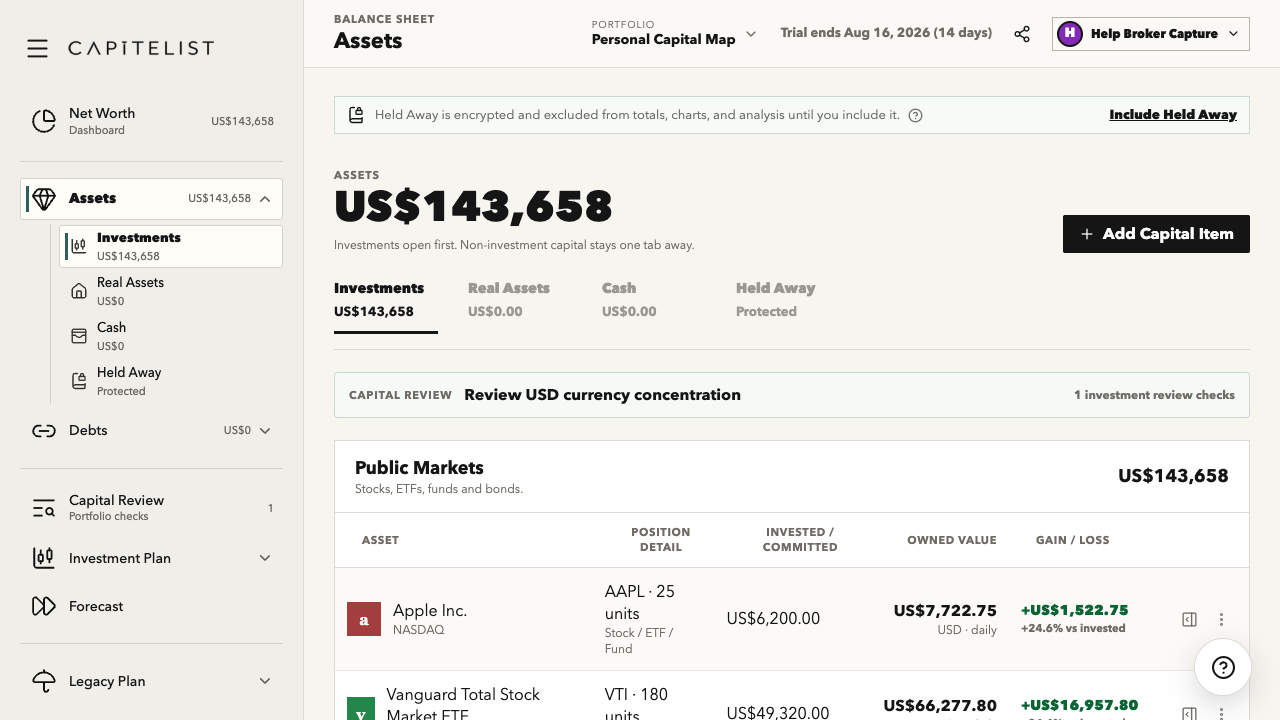Image resolution: width=1280 pixels, height=720 pixels.
Task: Switch to the Cash tab
Action: (629, 299)
